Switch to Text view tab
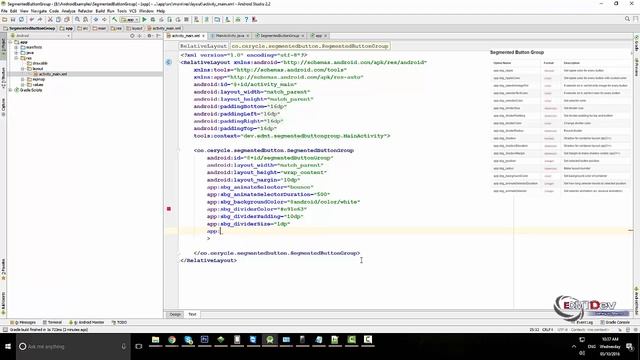The height and width of the screenshot is (360, 640). 192,314
